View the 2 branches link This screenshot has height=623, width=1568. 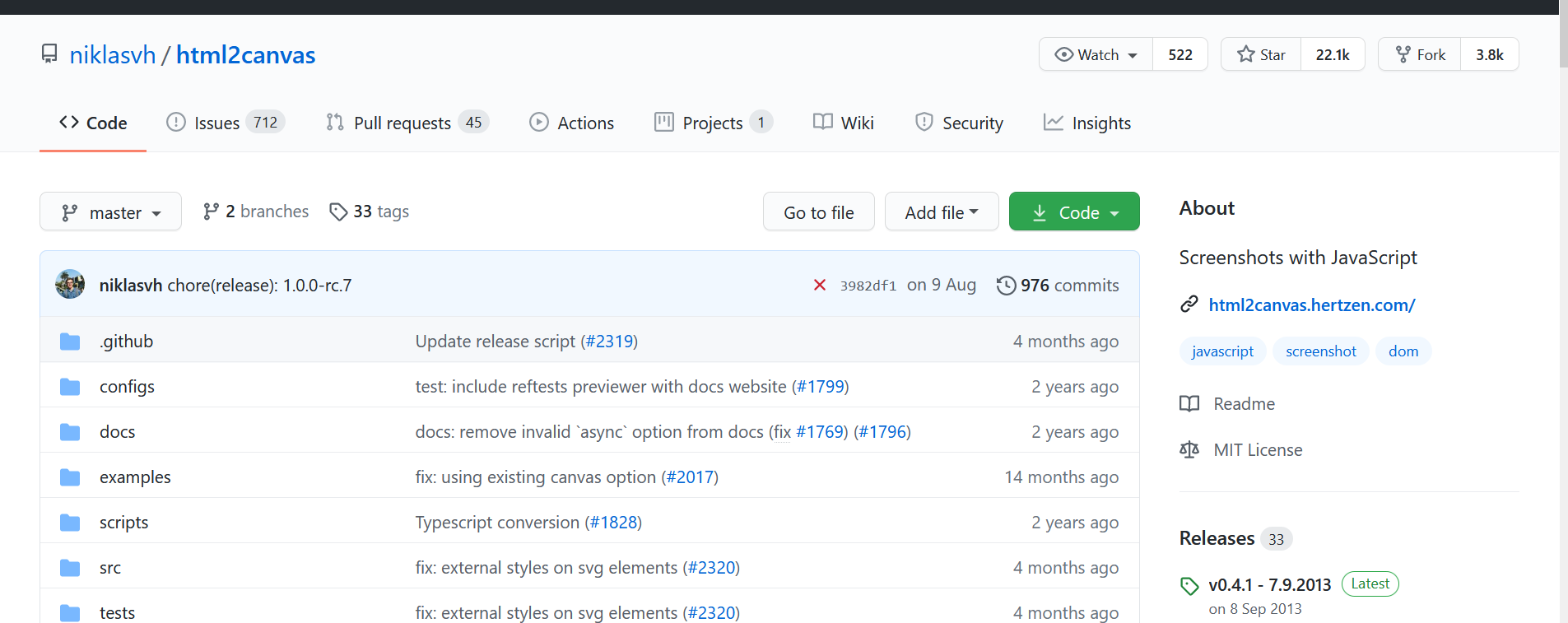(256, 212)
